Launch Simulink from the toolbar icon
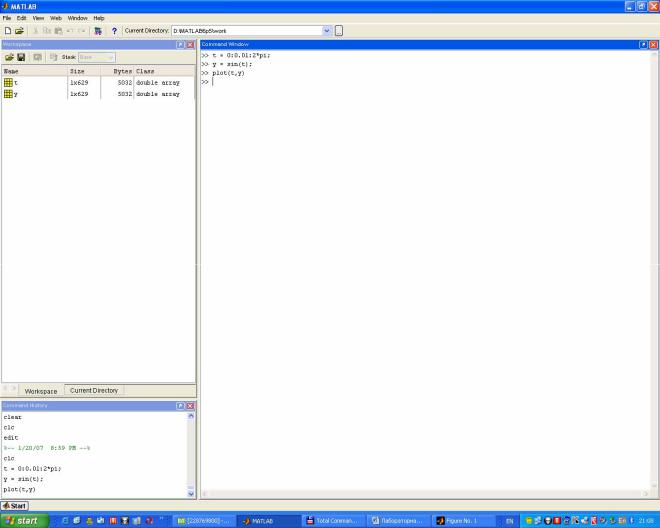The image size is (660, 528). [x=98, y=31]
